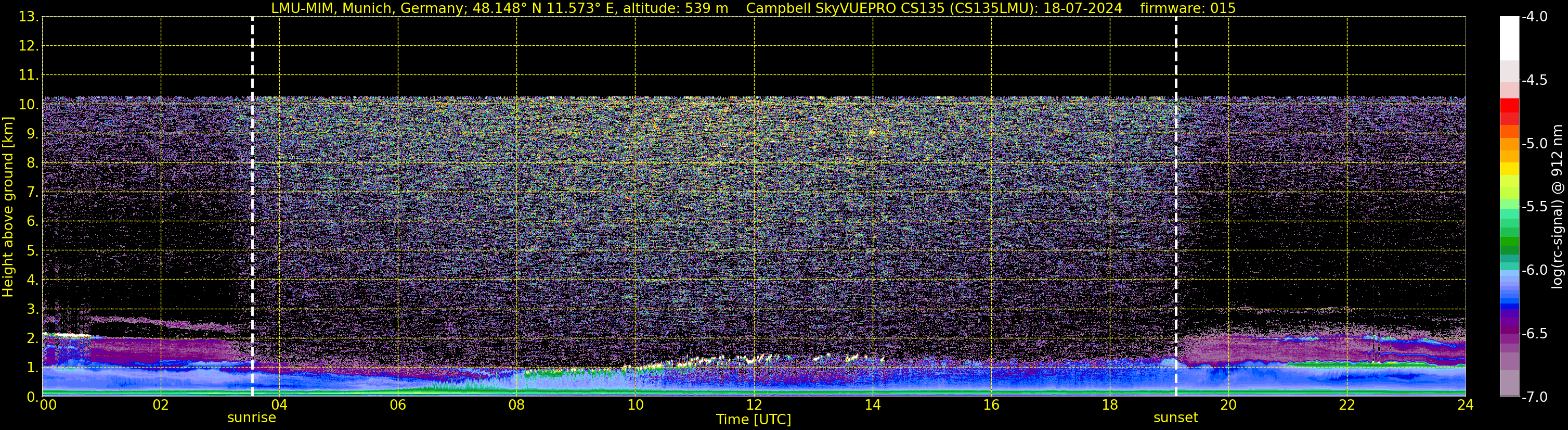
Task: Click the time axis tick label 12
Action: [x=754, y=405]
